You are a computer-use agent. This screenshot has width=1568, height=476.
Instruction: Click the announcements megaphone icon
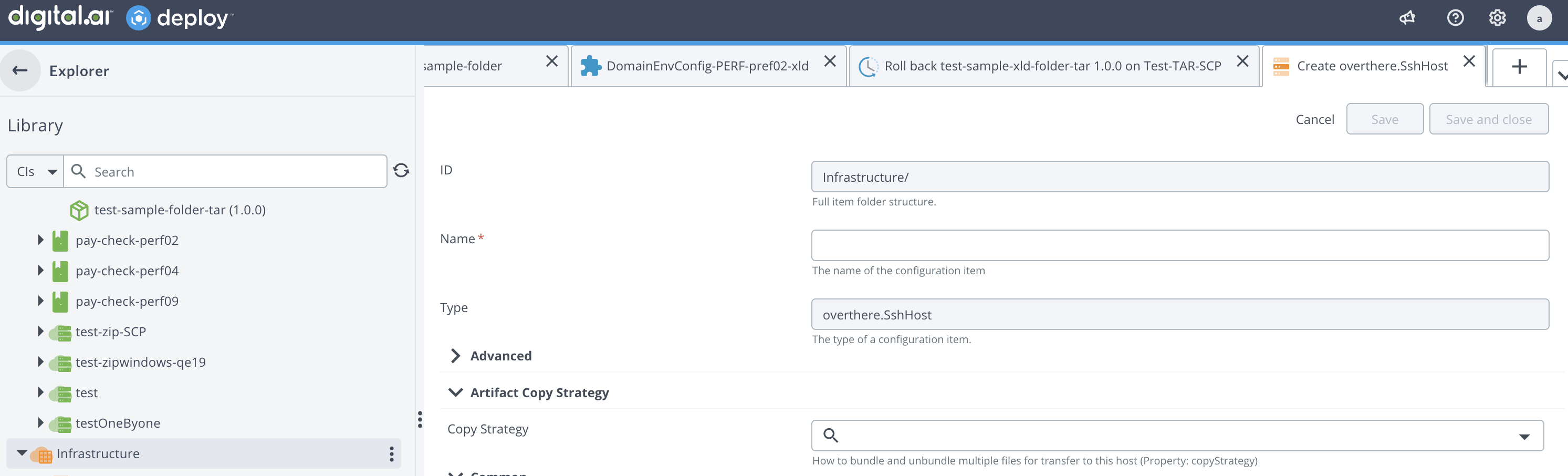pos(1407,18)
